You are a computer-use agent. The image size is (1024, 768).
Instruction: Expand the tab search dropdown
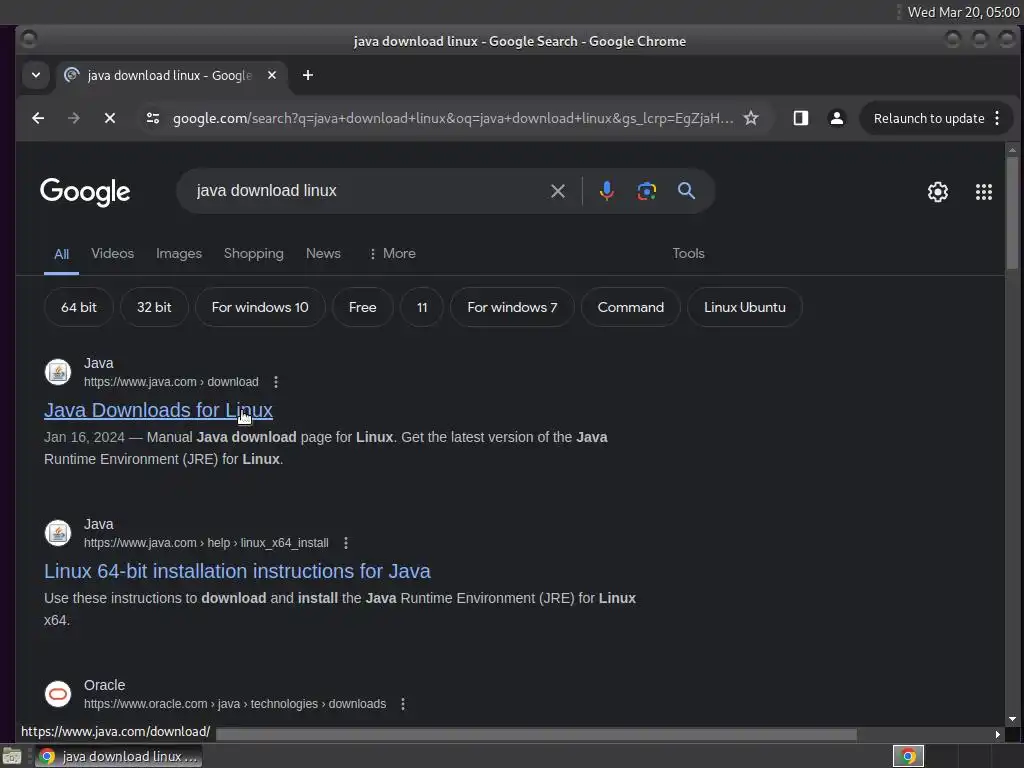point(36,75)
